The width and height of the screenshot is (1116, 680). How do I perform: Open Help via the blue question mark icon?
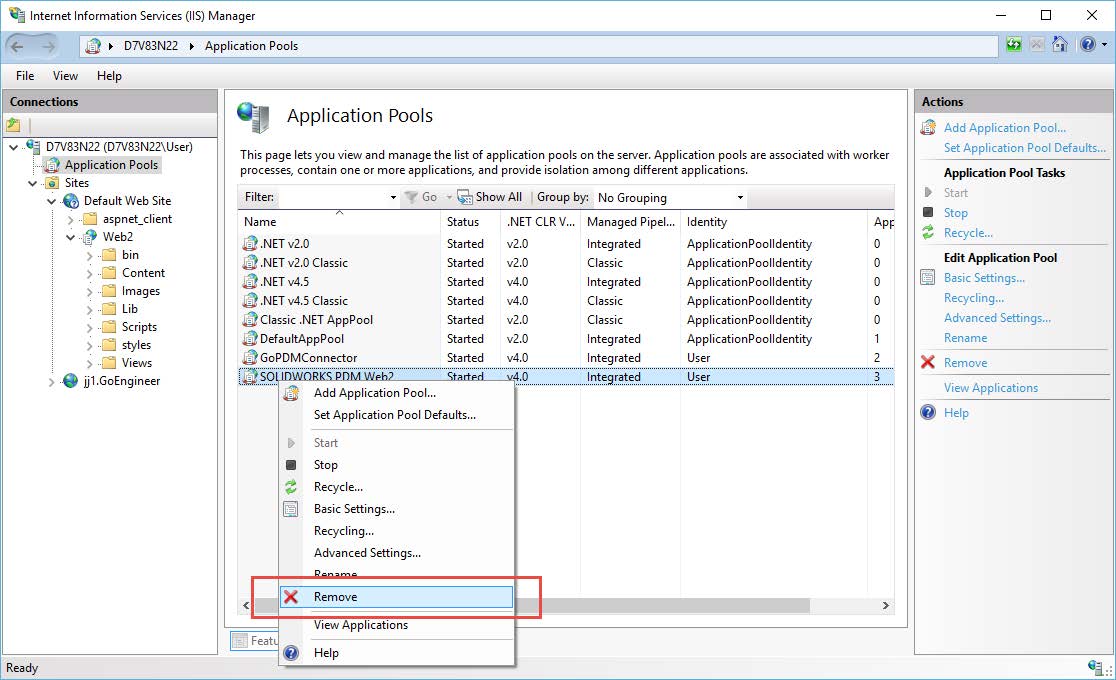1086,45
